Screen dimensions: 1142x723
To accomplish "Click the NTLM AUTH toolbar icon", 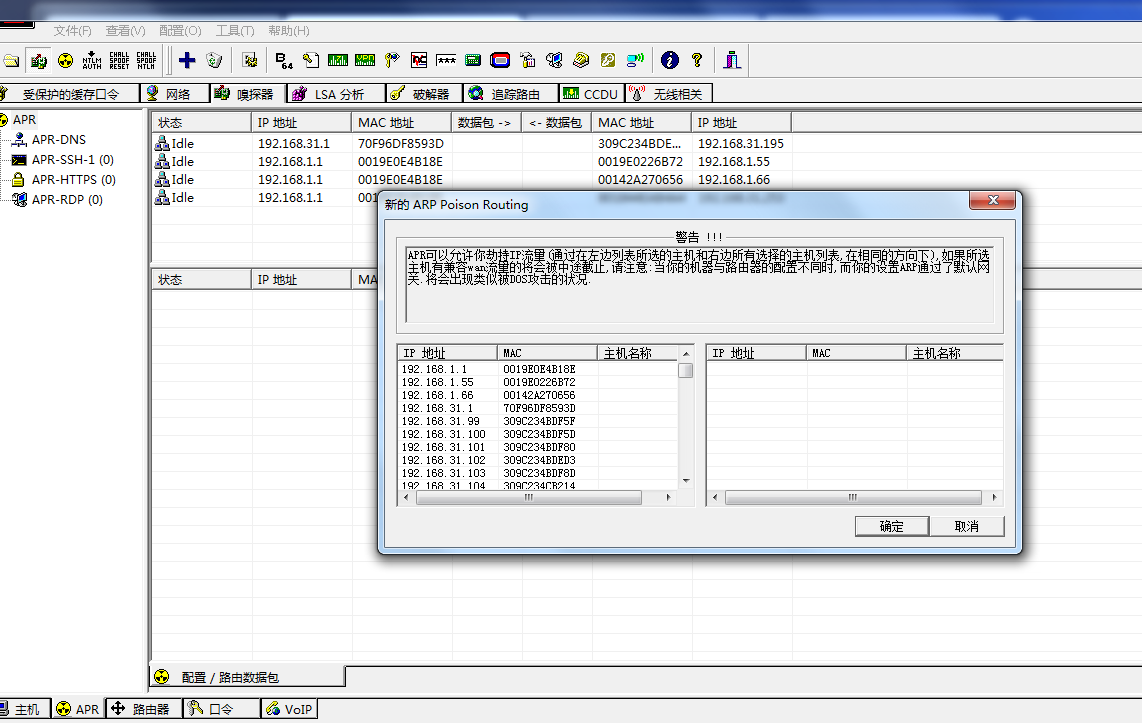I will 92,60.
